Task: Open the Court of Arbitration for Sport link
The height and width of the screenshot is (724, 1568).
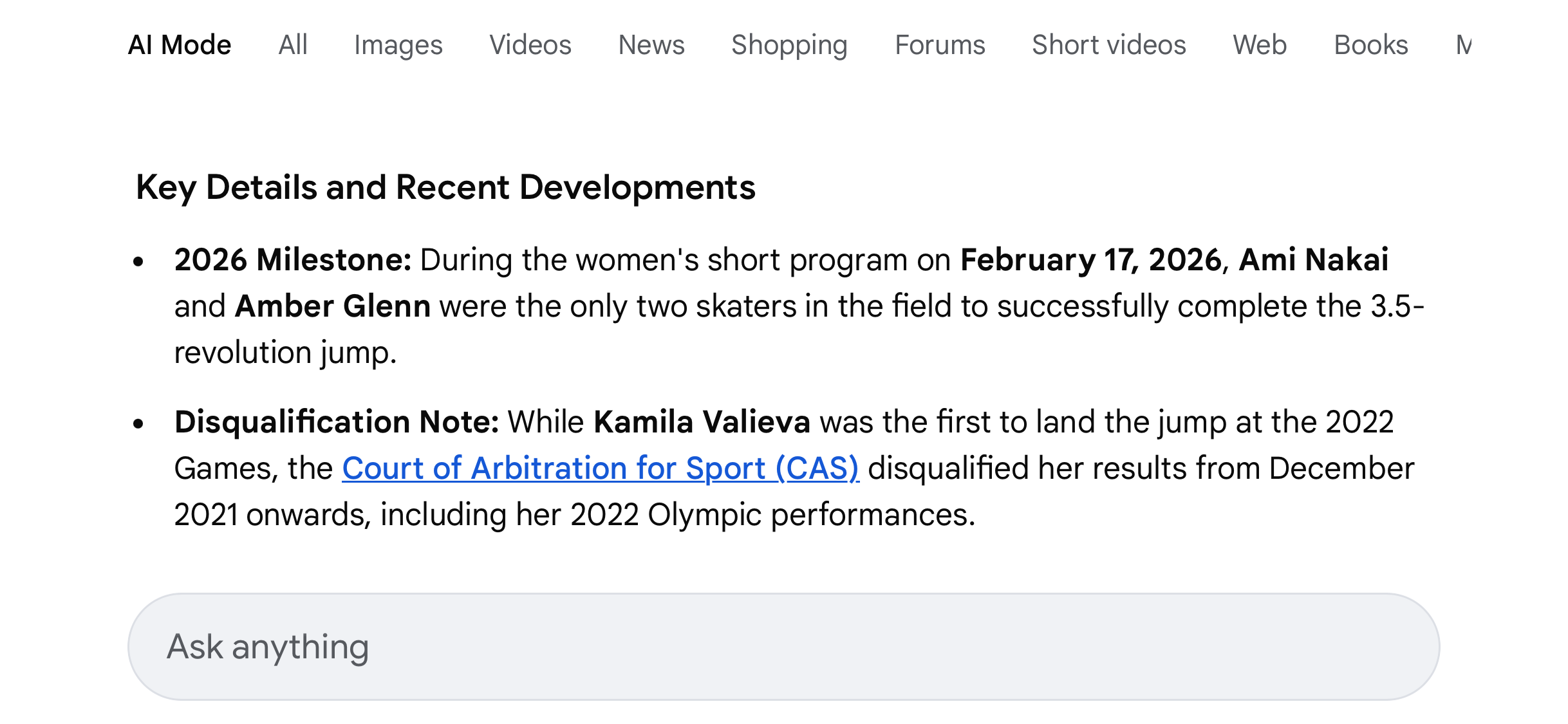Action: coord(600,468)
